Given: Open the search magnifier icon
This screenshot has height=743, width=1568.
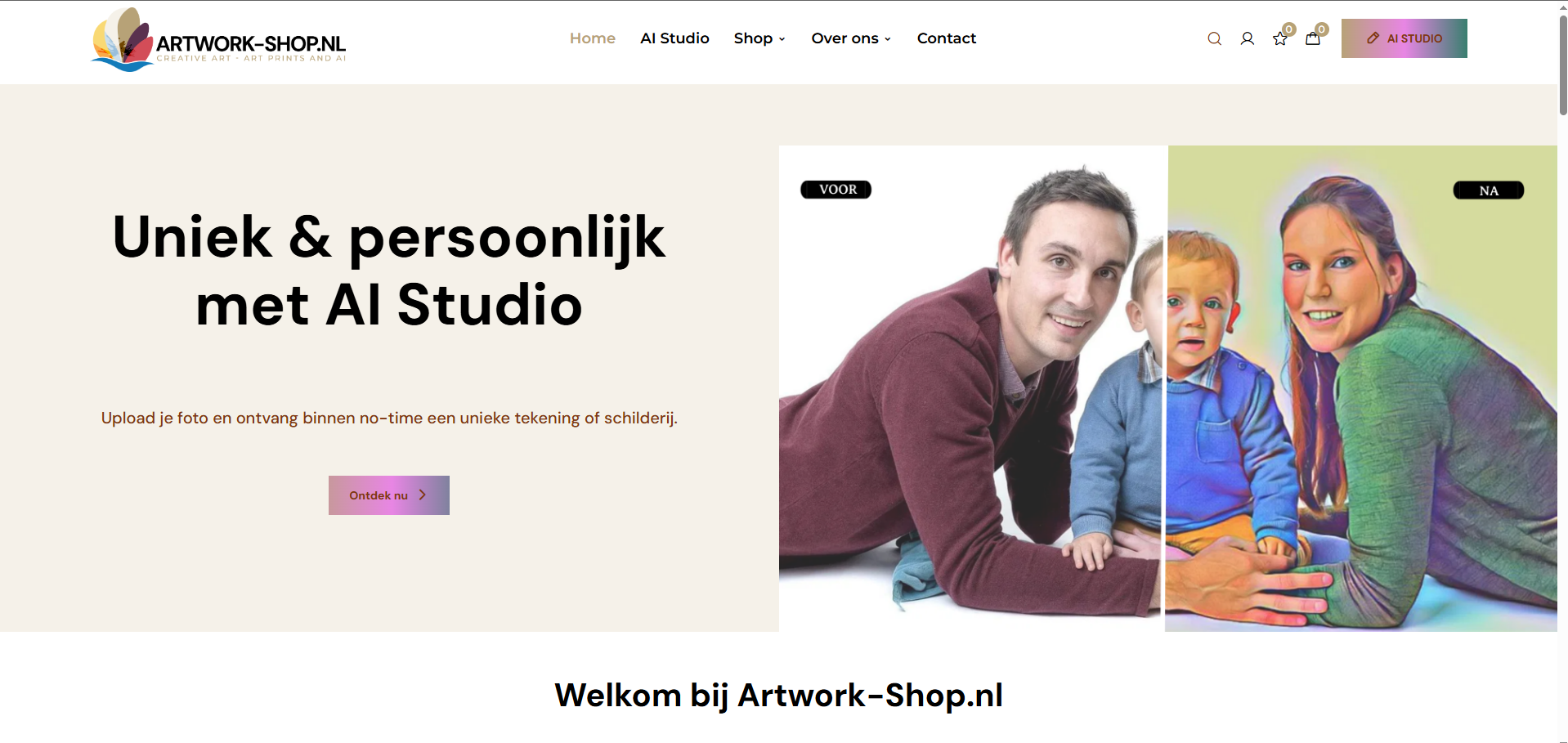Looking at the screenshot, I should pyautogui.click(x=1214, y=38).
